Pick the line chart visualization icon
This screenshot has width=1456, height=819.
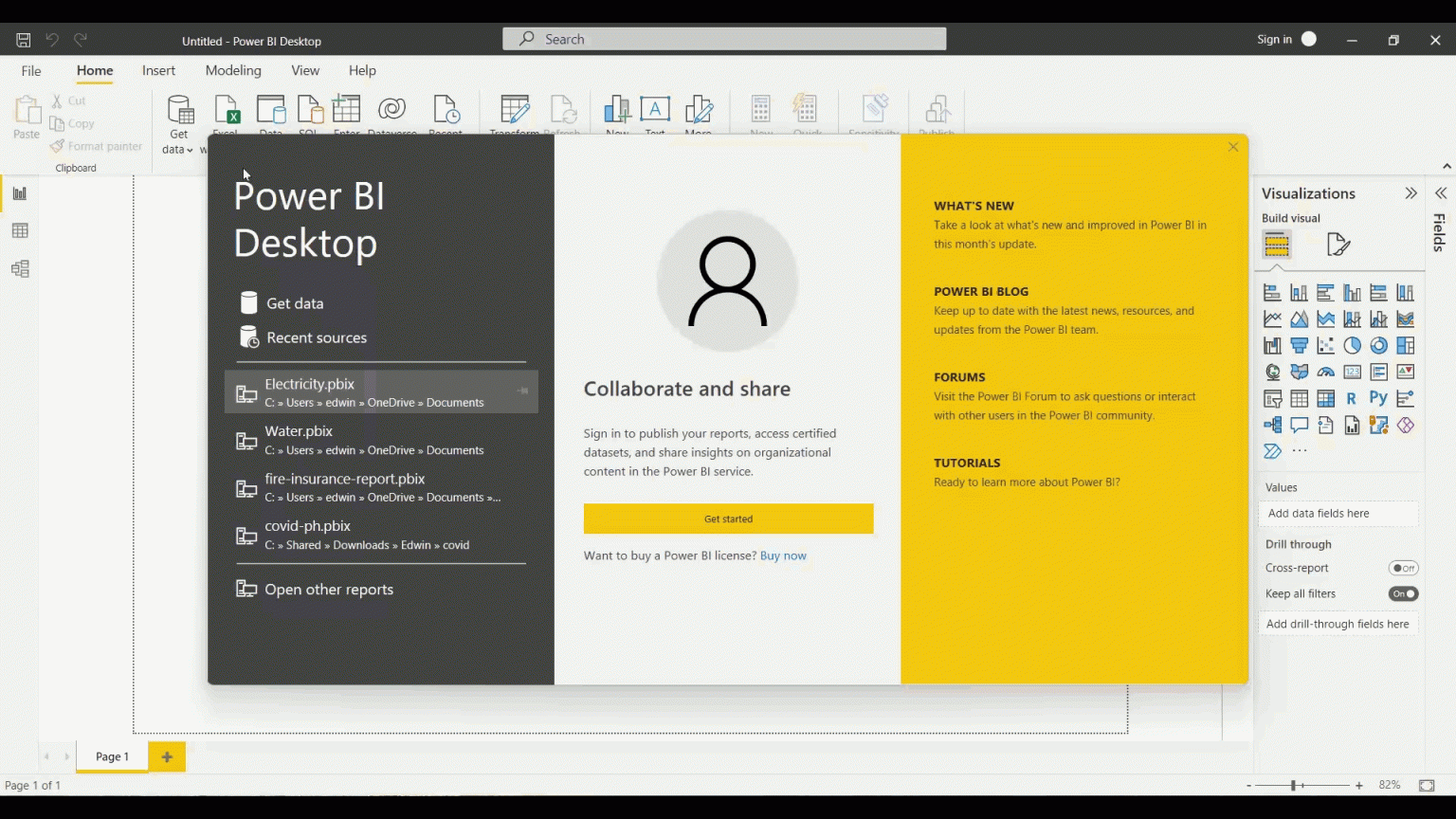(1272, 319)
